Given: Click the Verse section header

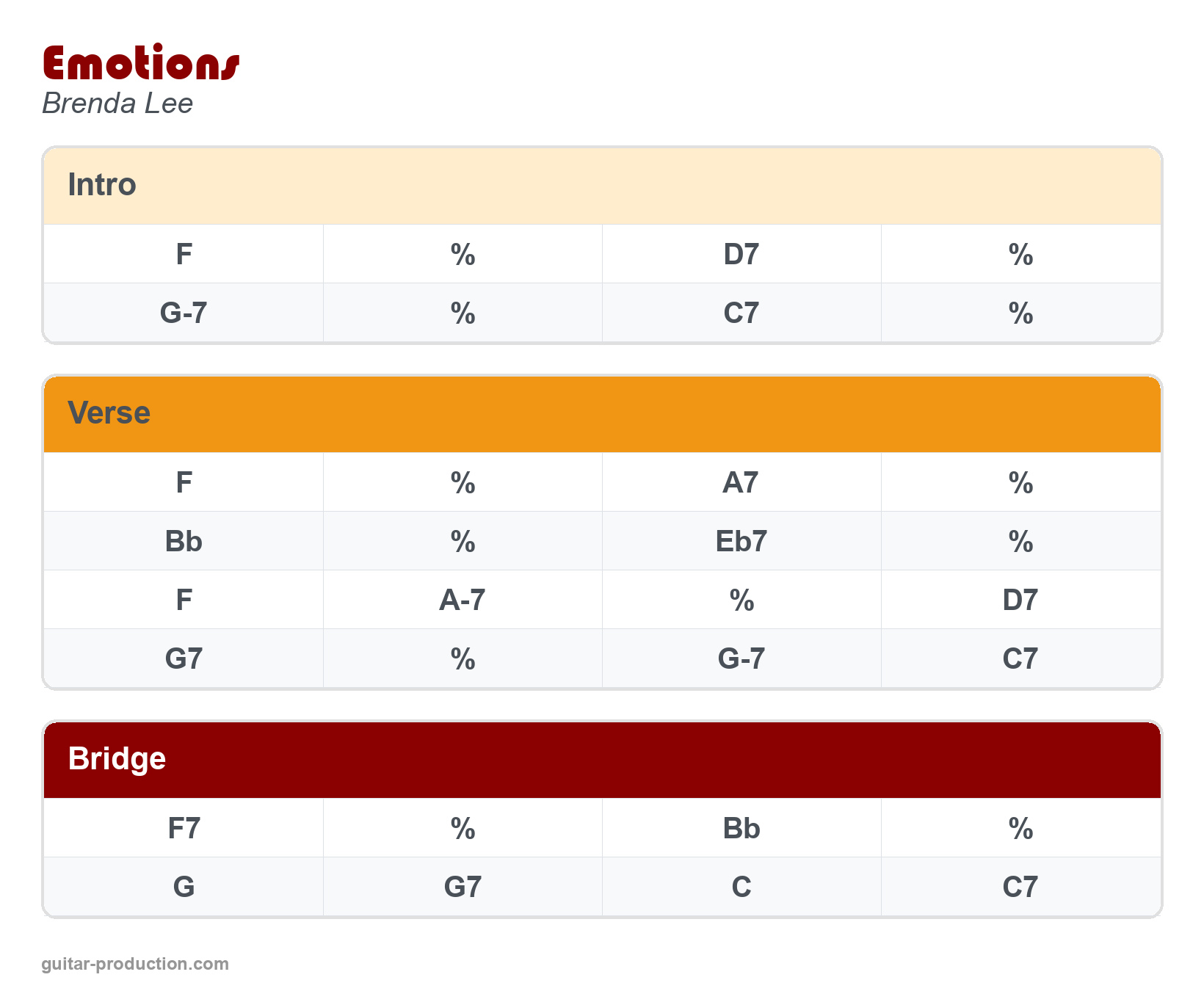Looking at the screenshot, I should [x=109, y=413].
